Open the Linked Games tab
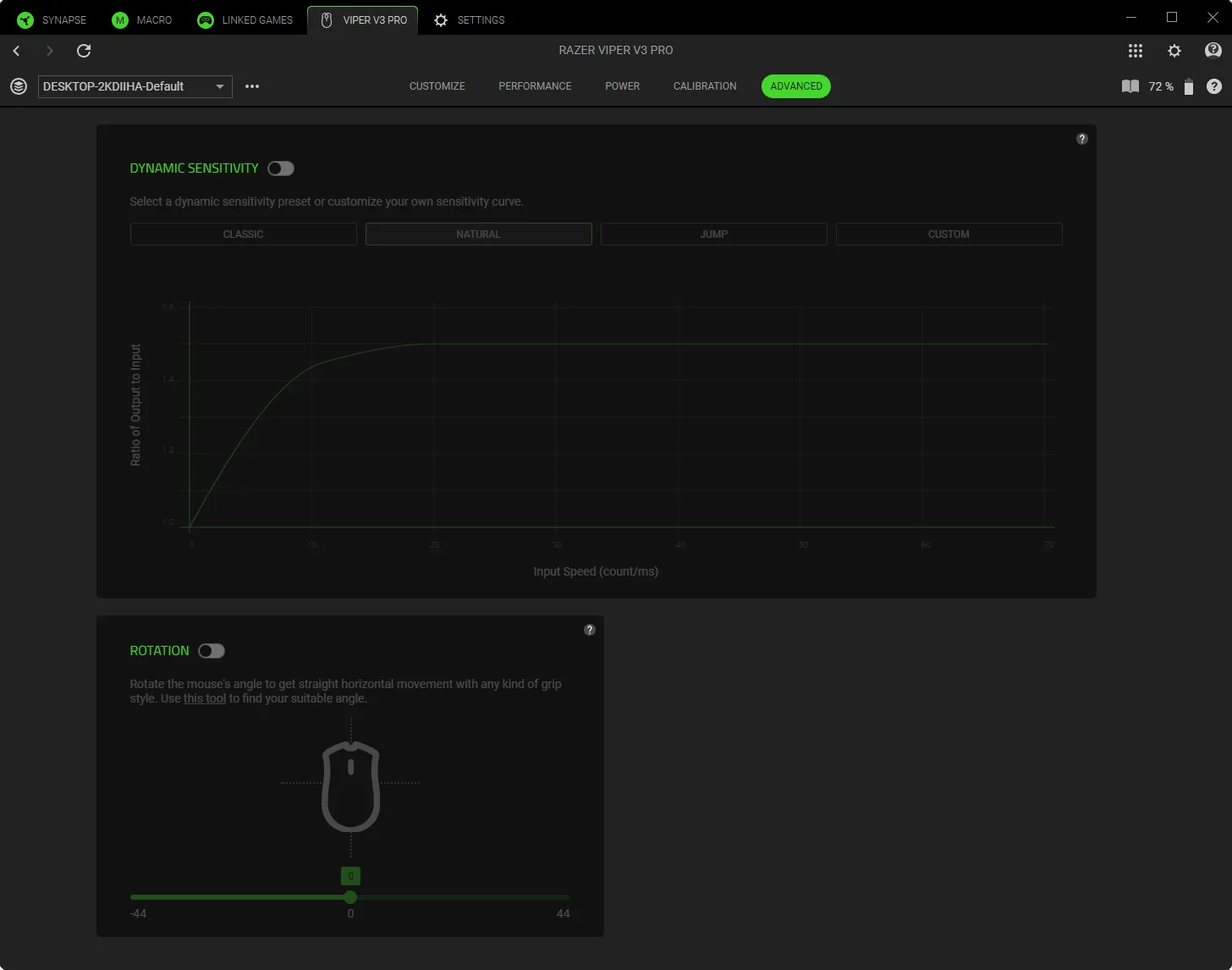Screen dimensions: 1232x970 [245, 19]
